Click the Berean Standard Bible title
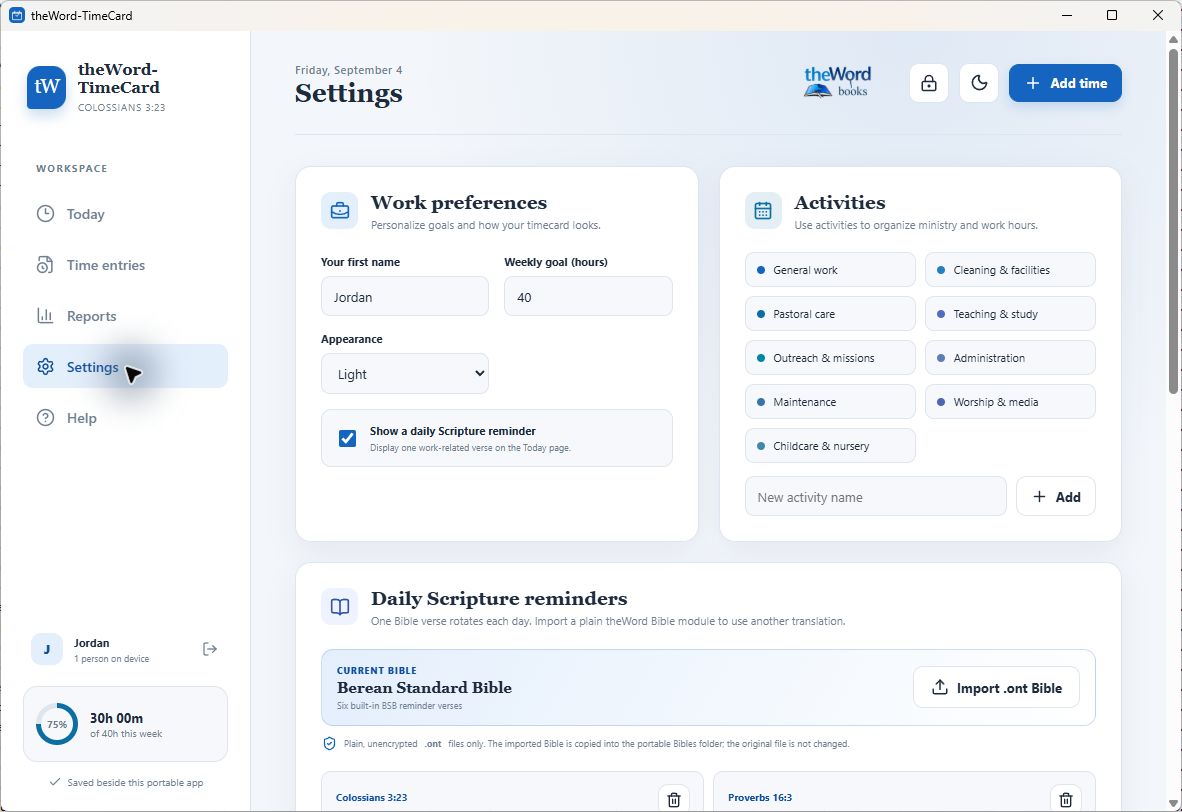The image size is (1182, 812). pyautogui.click(x=424, y=688)
